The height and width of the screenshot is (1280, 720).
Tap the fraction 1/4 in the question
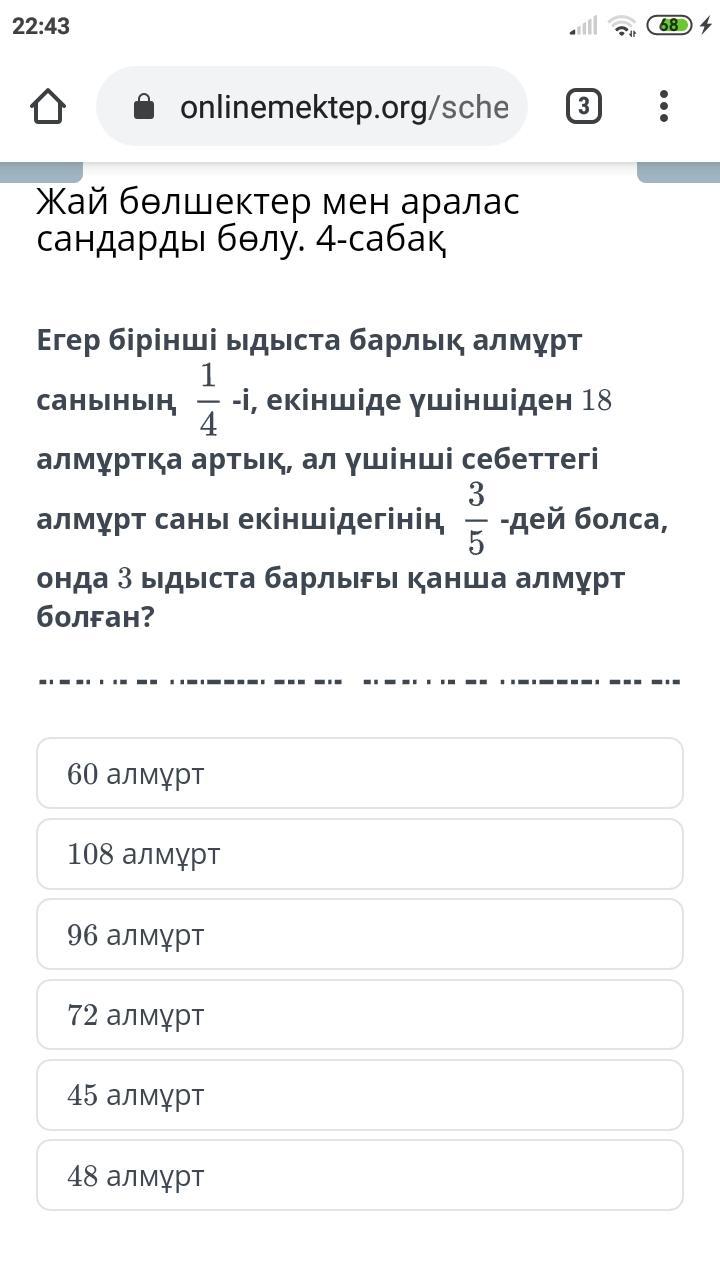pyautogui.click(x=208, y=400)
